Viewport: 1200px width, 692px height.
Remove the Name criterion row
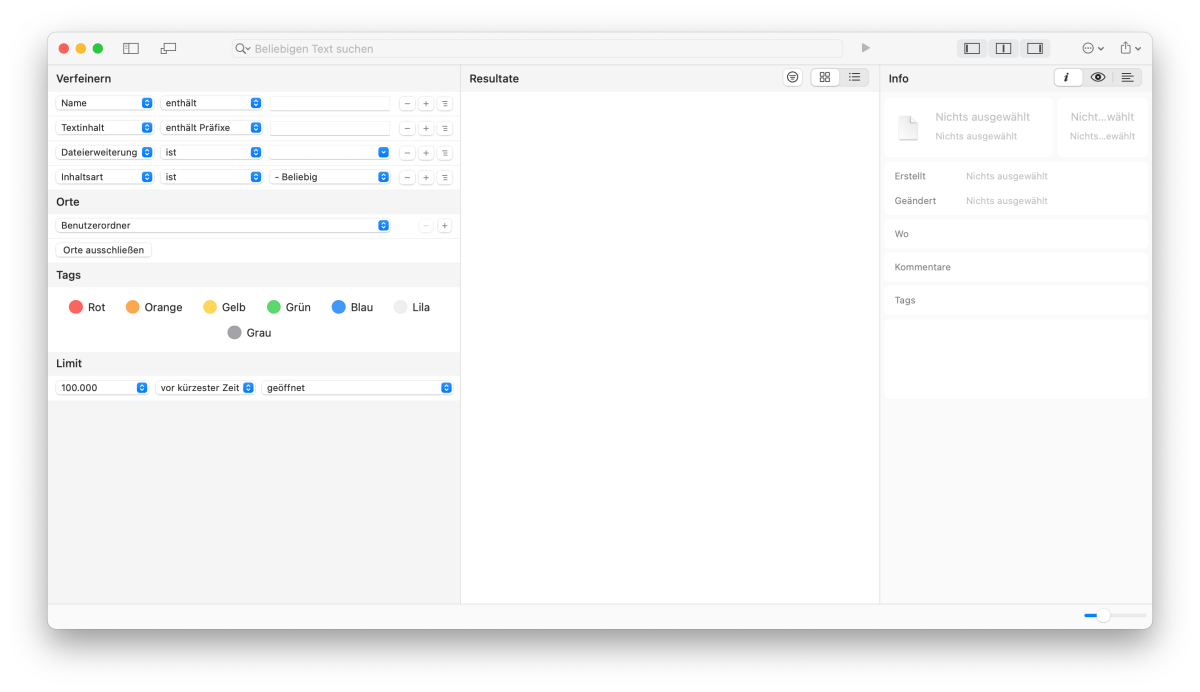(407, 103)
